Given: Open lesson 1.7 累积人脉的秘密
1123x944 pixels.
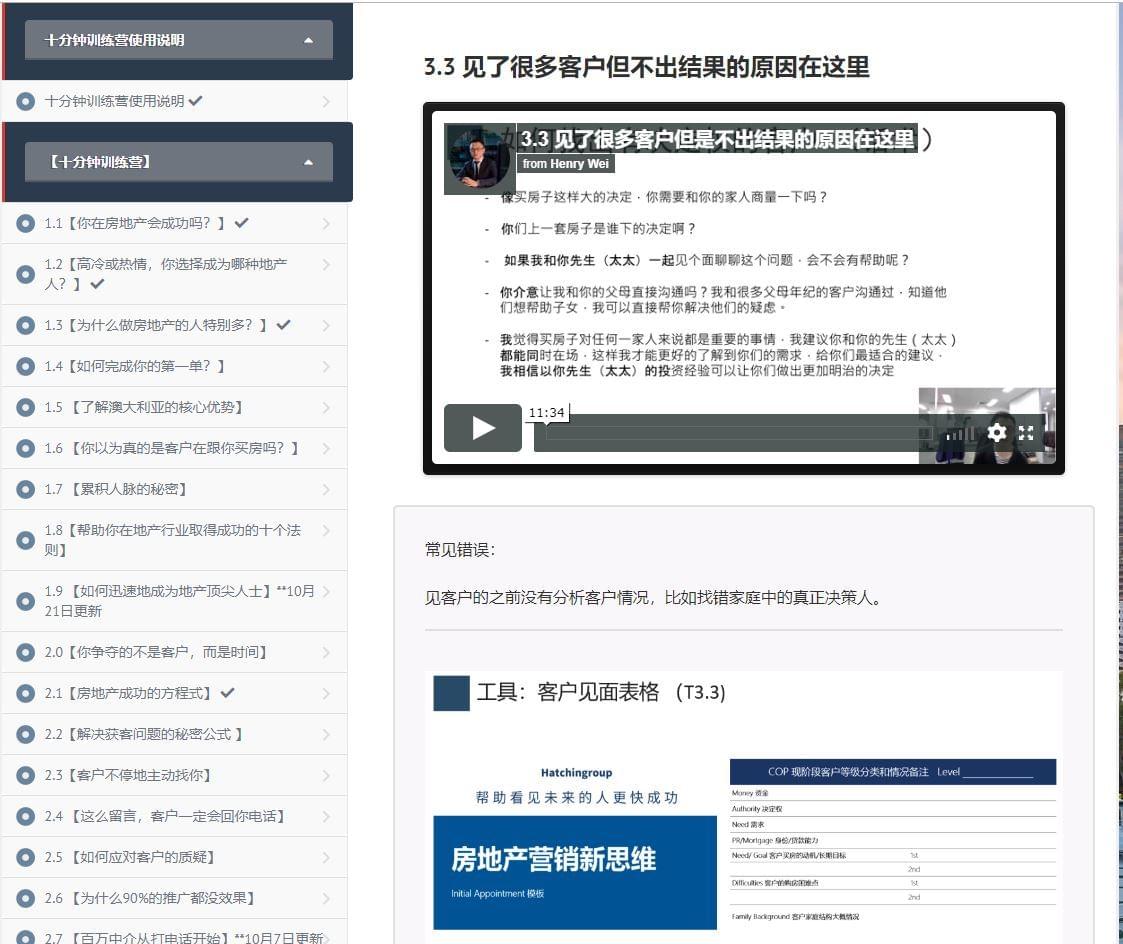Looking at the screenshot, I should tap(116, 489).
